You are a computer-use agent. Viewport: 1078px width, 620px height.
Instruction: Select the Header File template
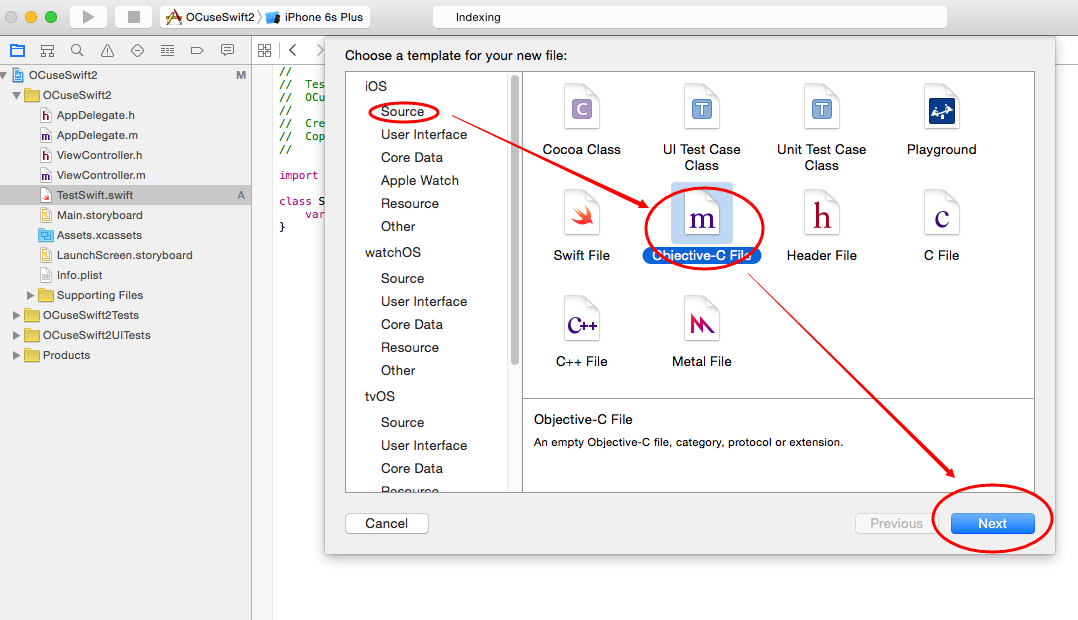pyautogui.click(x=822, y=225)
